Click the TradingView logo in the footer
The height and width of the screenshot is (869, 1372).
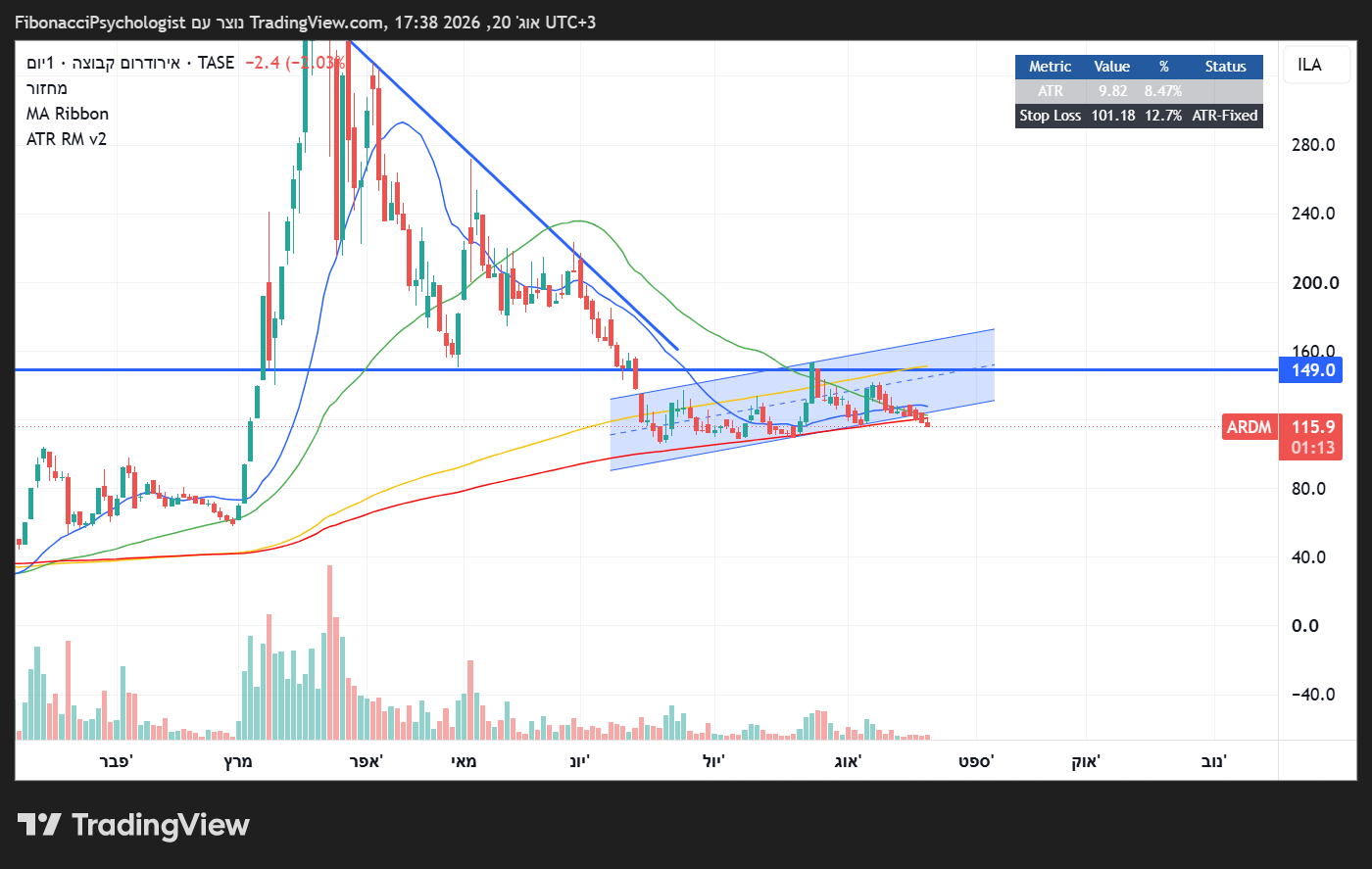[x=133, y=825]
